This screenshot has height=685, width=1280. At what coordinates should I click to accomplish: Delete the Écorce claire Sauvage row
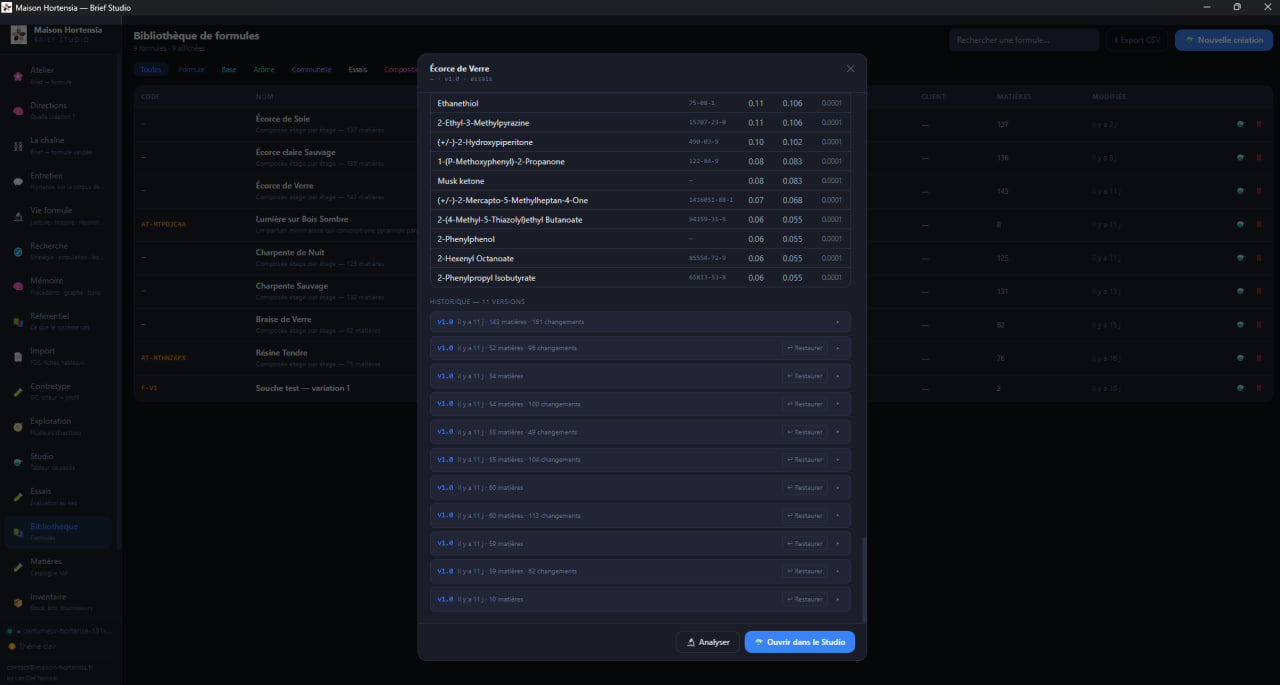click(x=1259, y=157)
